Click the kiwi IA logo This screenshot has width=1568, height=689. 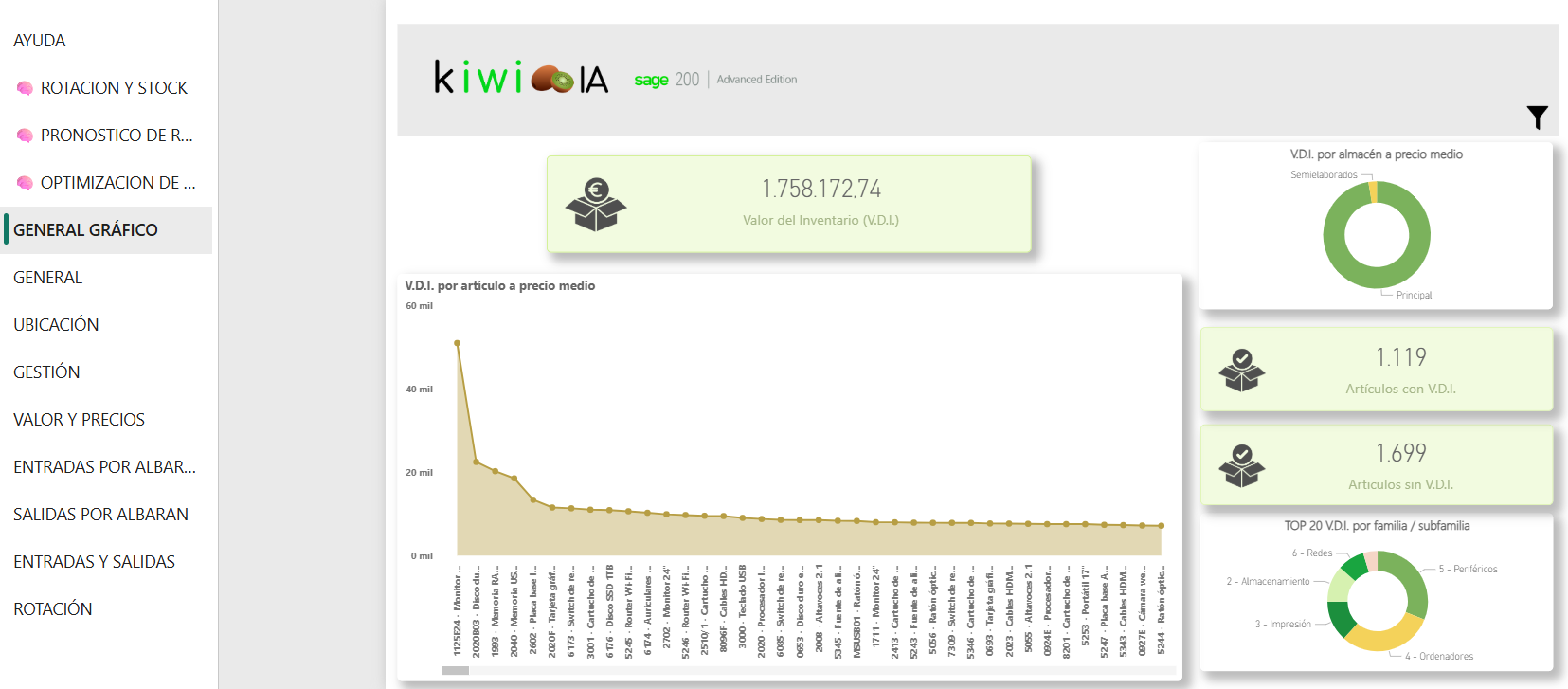click(521, 79)
